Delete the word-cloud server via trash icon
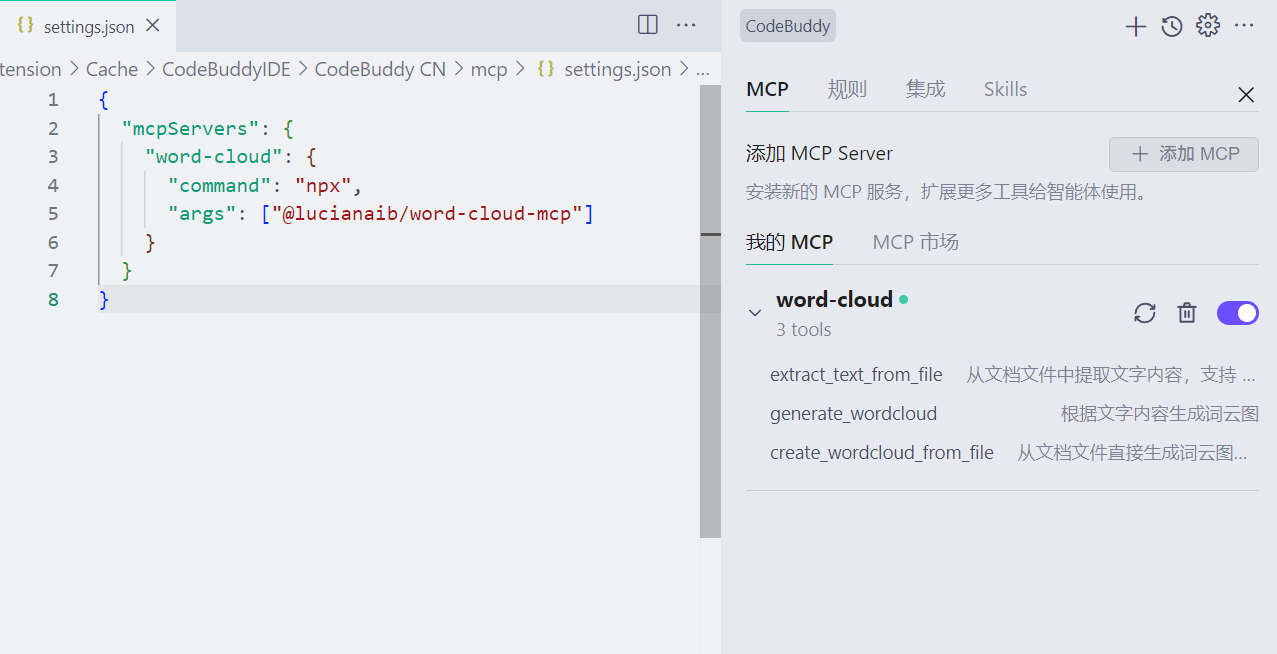The image size is (1277, 654). 1187,312
